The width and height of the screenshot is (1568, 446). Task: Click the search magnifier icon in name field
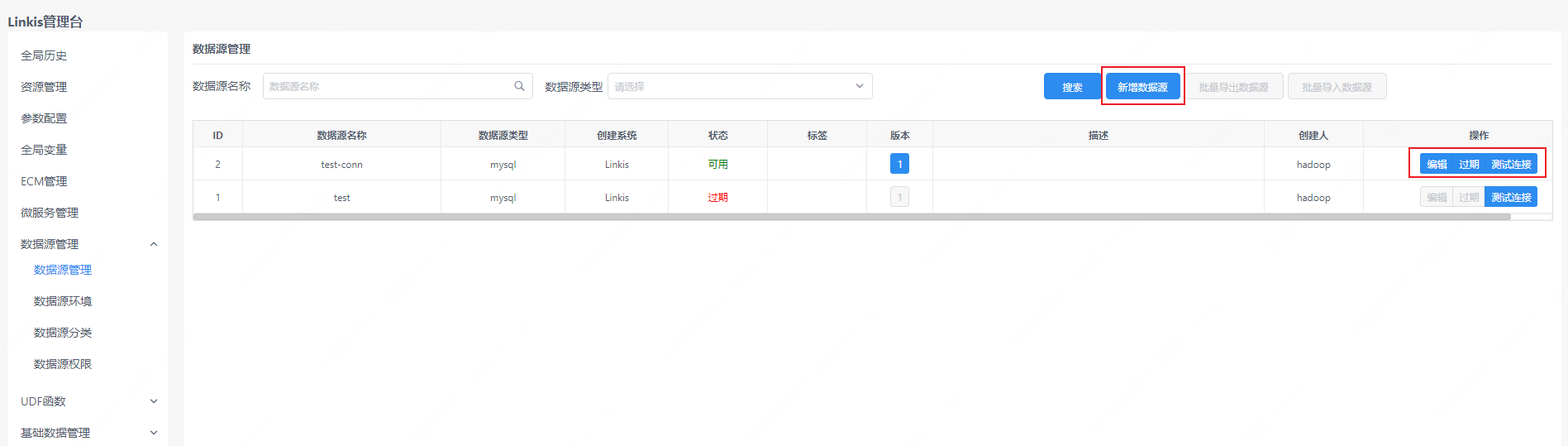(519, 86)
